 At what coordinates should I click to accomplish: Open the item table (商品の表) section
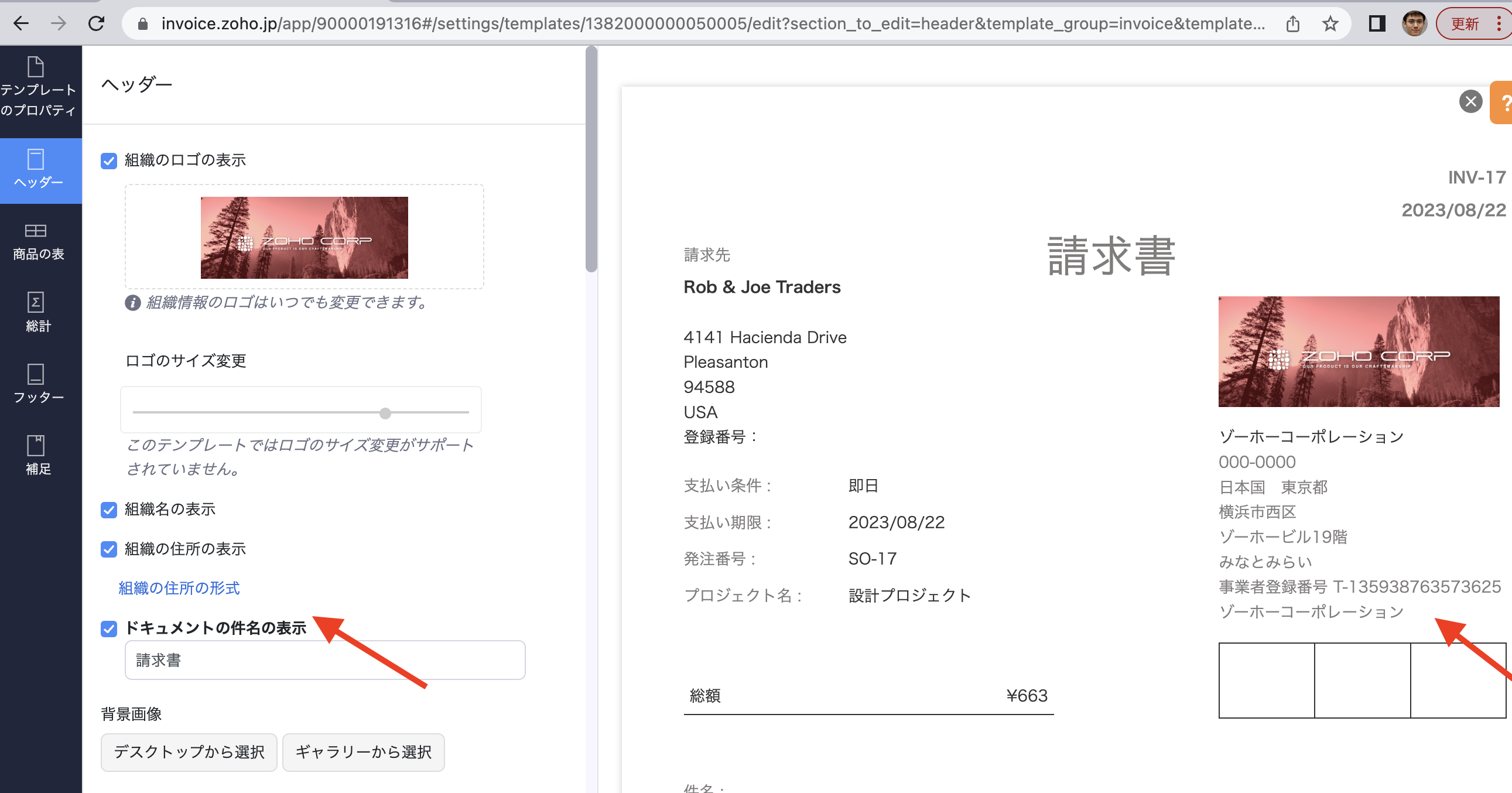(x=37, y=241)
